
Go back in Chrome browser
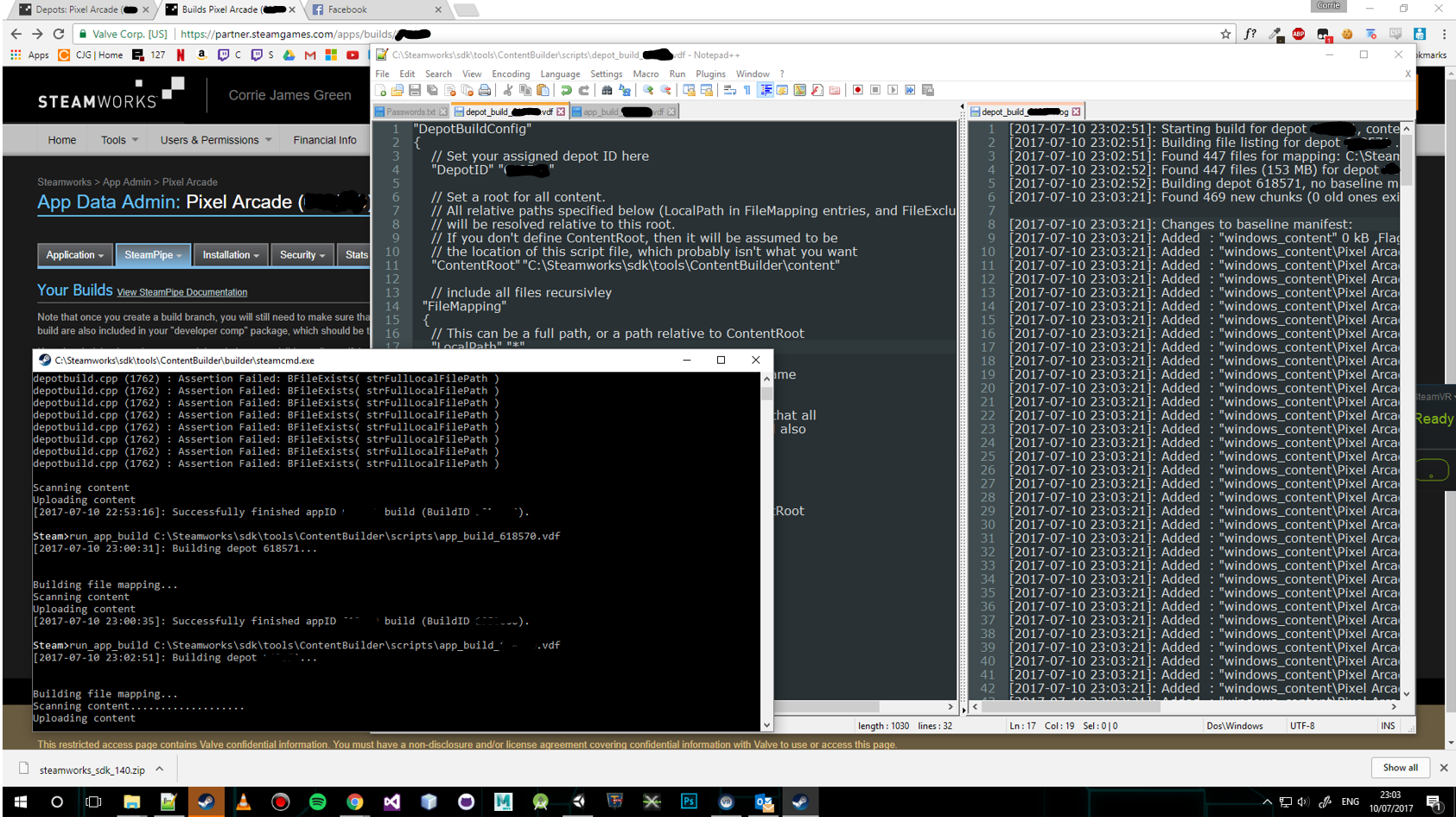pos(16,34)
